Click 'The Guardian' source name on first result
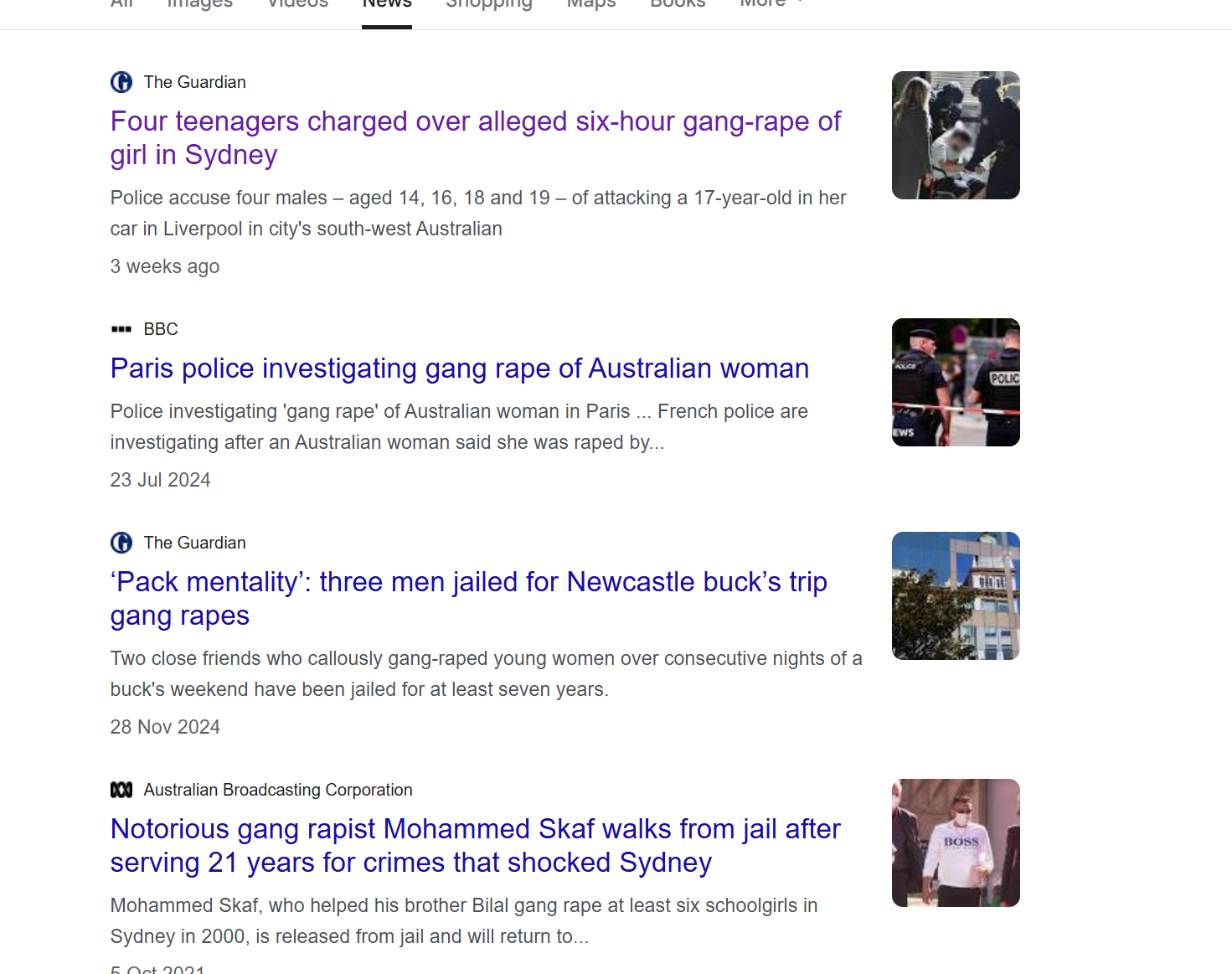Viewport: 1232px width, 974px height. (x=195, y=82)
